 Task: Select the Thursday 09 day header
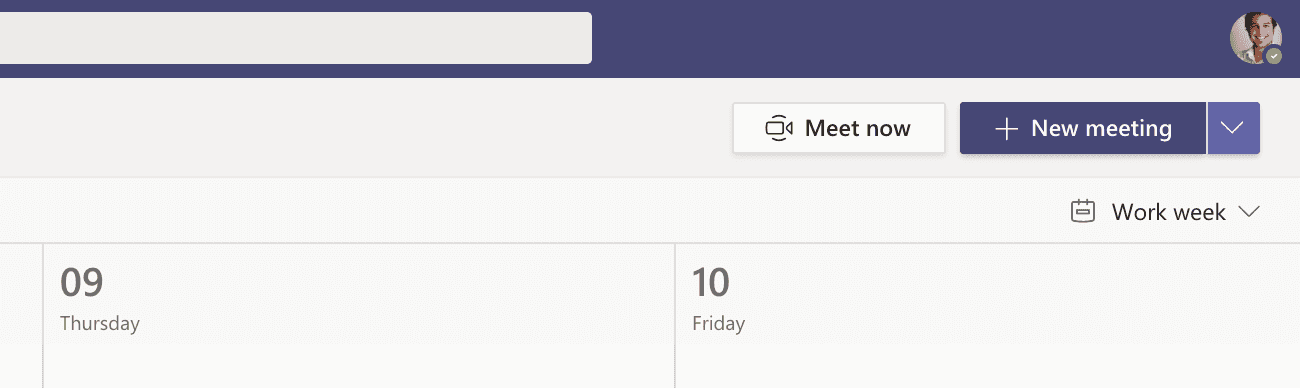[359, 298]
